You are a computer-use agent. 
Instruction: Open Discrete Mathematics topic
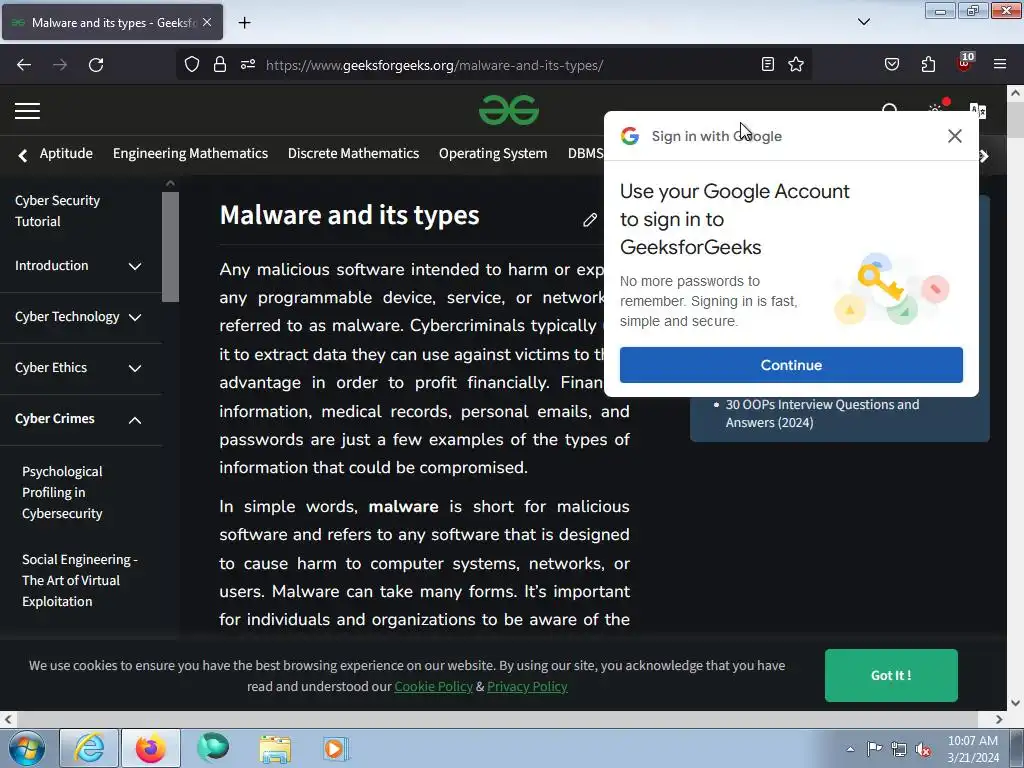tap(353, 153)
